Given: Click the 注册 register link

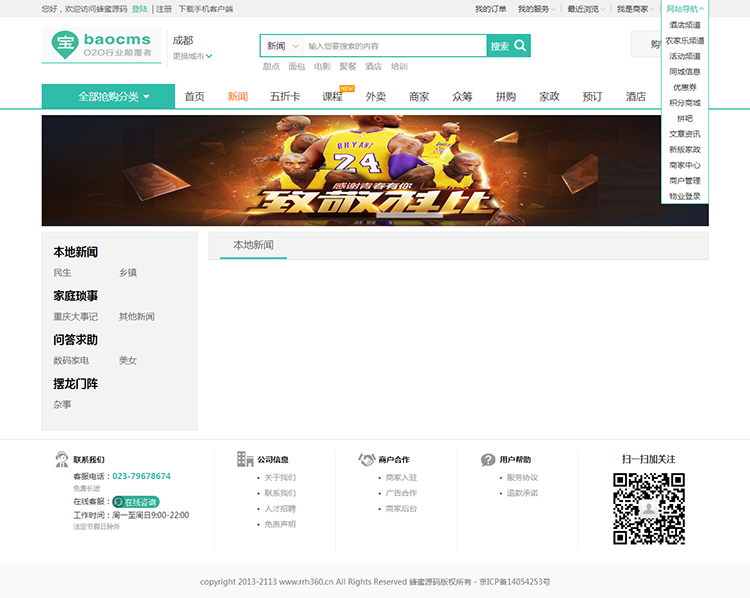Looking at the screenshot, I should click(164, 9).
